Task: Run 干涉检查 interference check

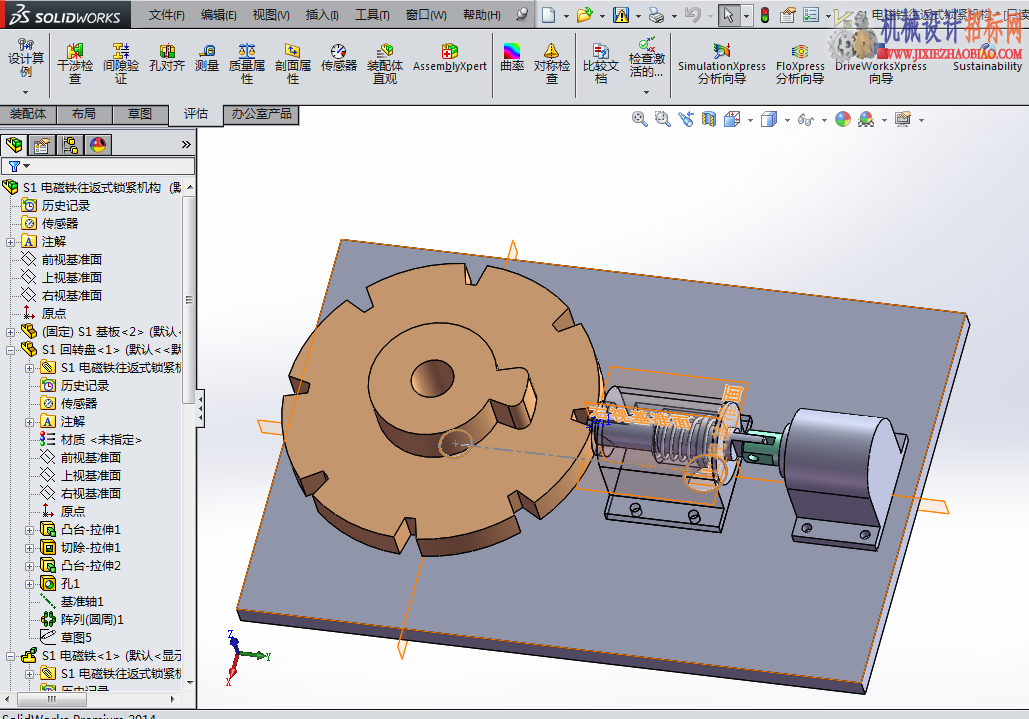Action: pos(75,64)
